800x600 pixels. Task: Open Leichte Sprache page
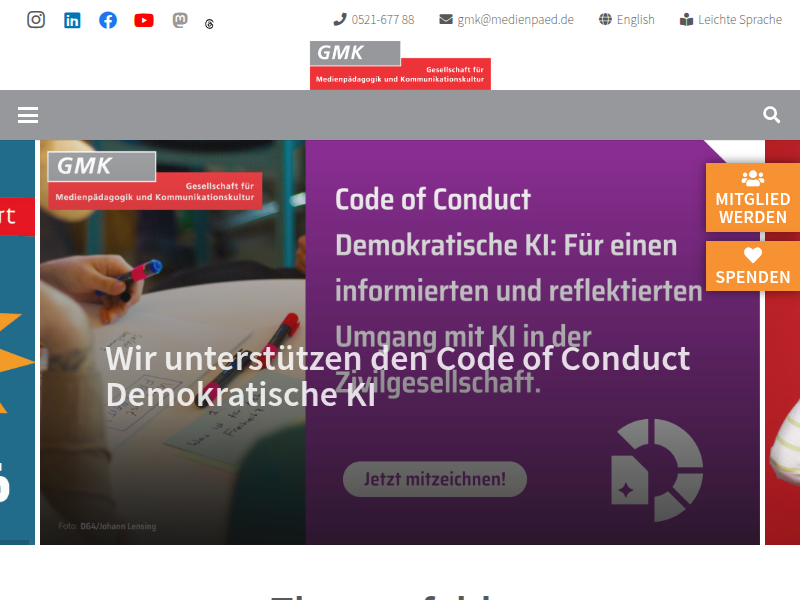[x=731, y=20]
